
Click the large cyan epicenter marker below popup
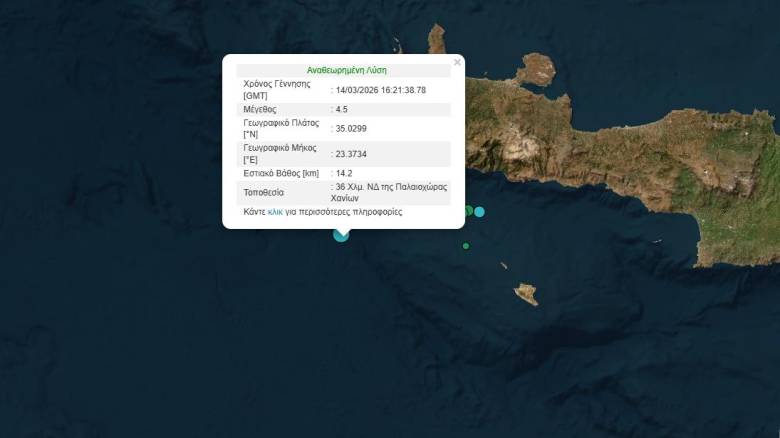pos(342,233)
